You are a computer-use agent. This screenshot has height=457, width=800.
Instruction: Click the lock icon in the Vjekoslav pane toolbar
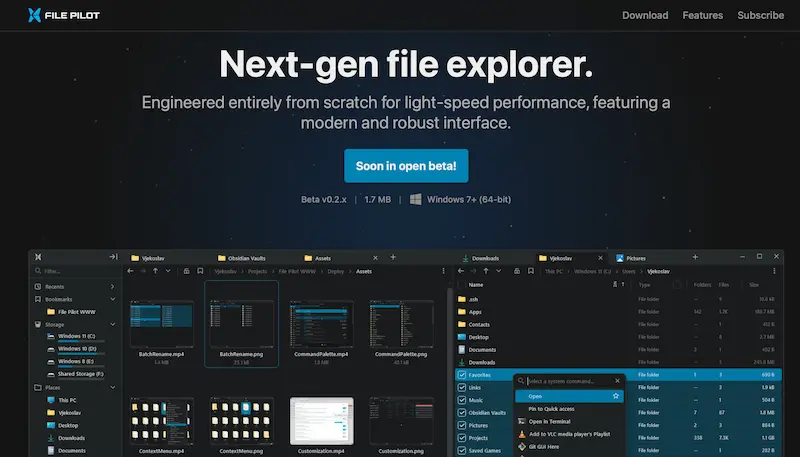(517, 271)
